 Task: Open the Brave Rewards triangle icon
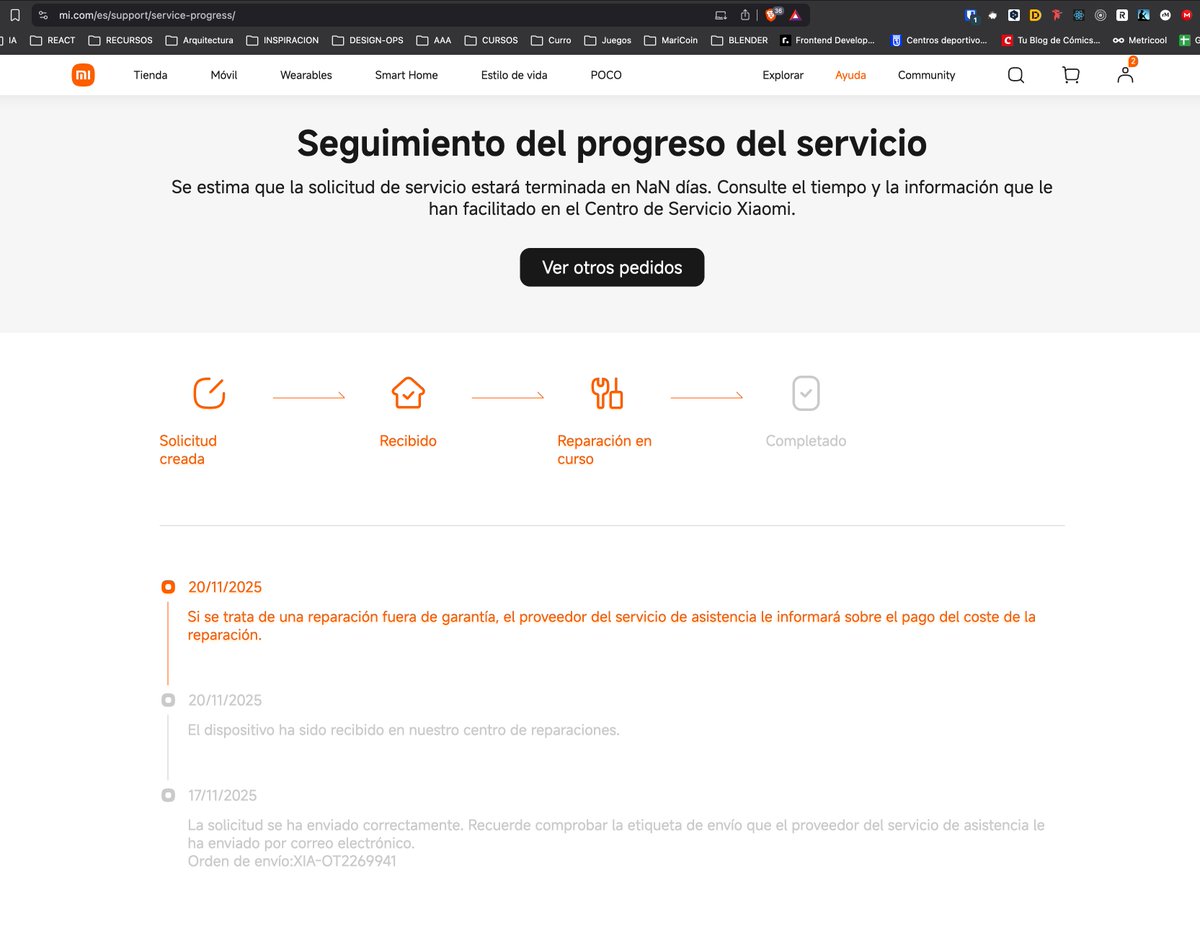(795, 15)
